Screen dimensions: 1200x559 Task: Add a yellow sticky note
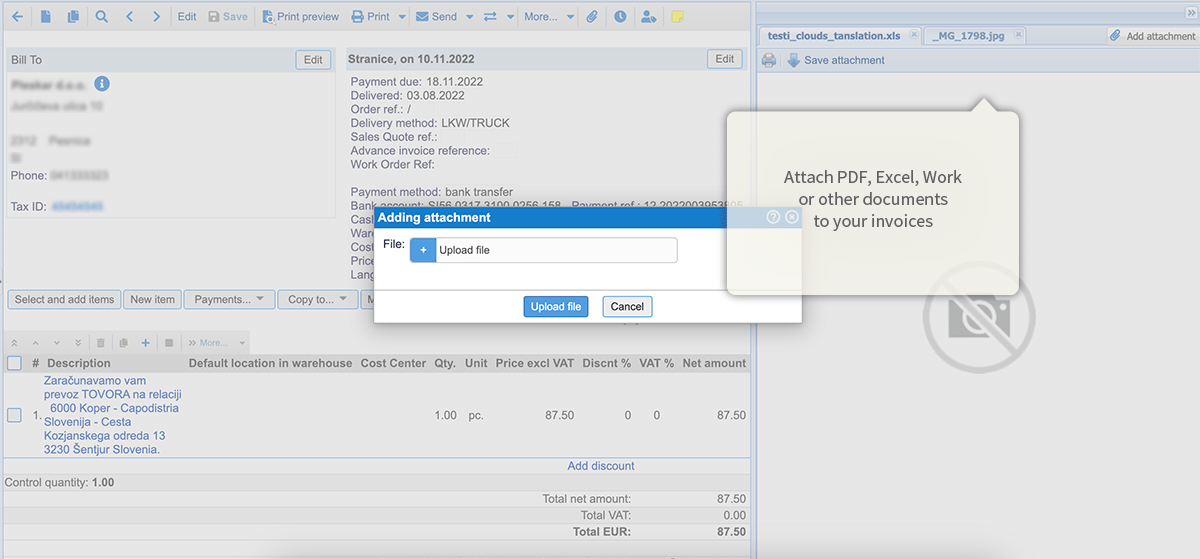point(677,17)
